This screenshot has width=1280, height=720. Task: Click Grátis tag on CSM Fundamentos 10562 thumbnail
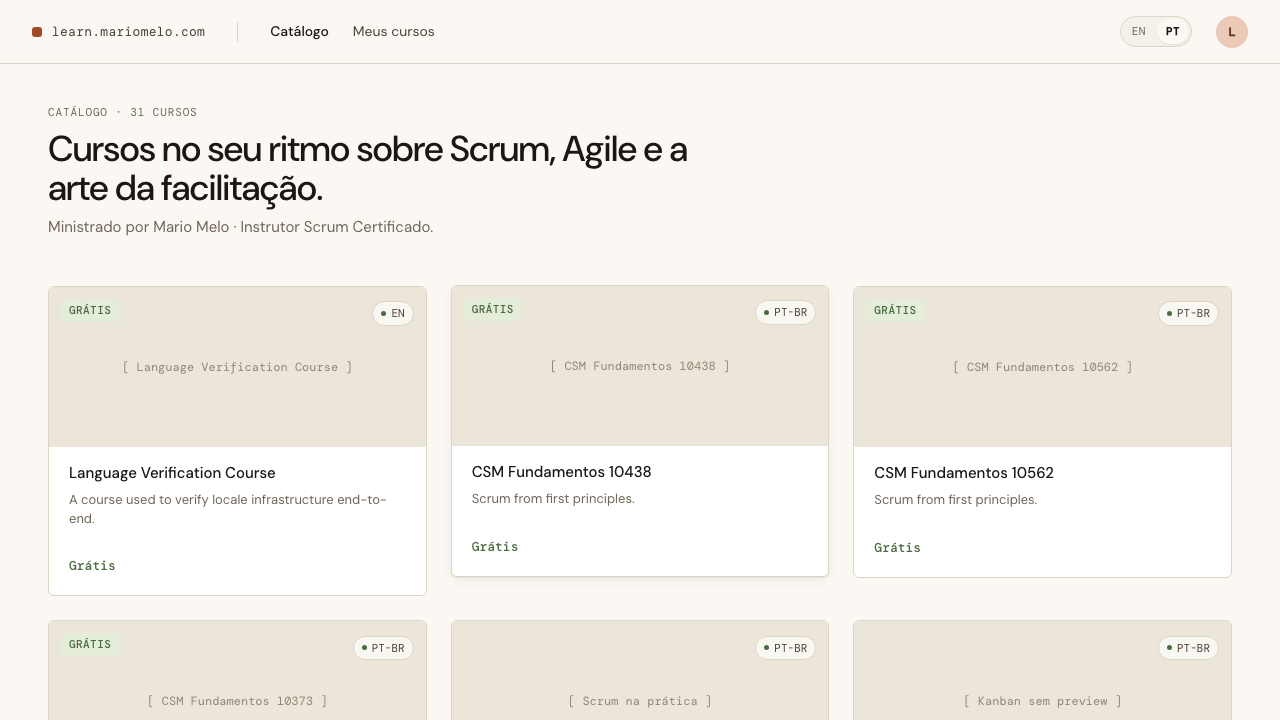pos(895,310)
